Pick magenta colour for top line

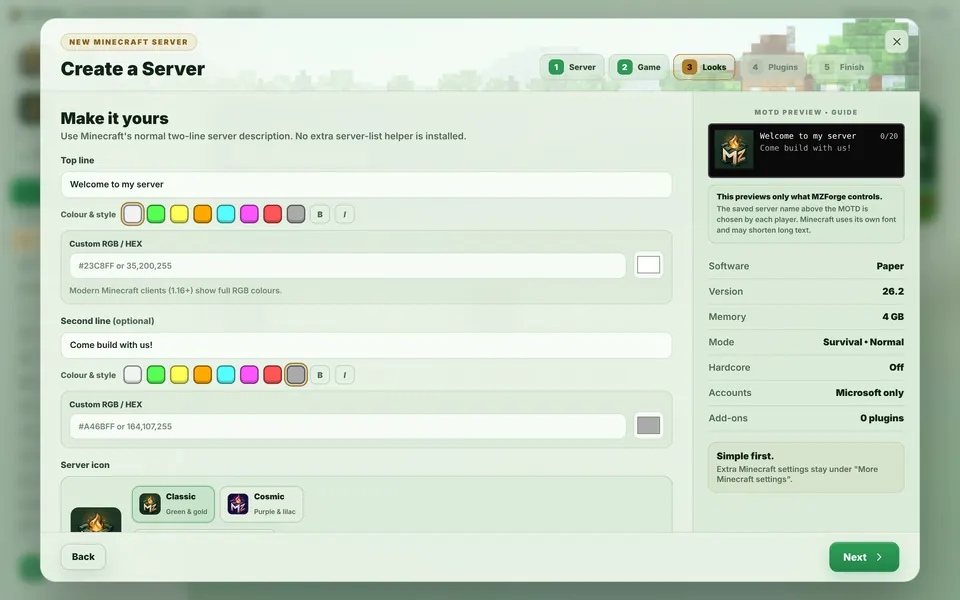click(249, 214)
